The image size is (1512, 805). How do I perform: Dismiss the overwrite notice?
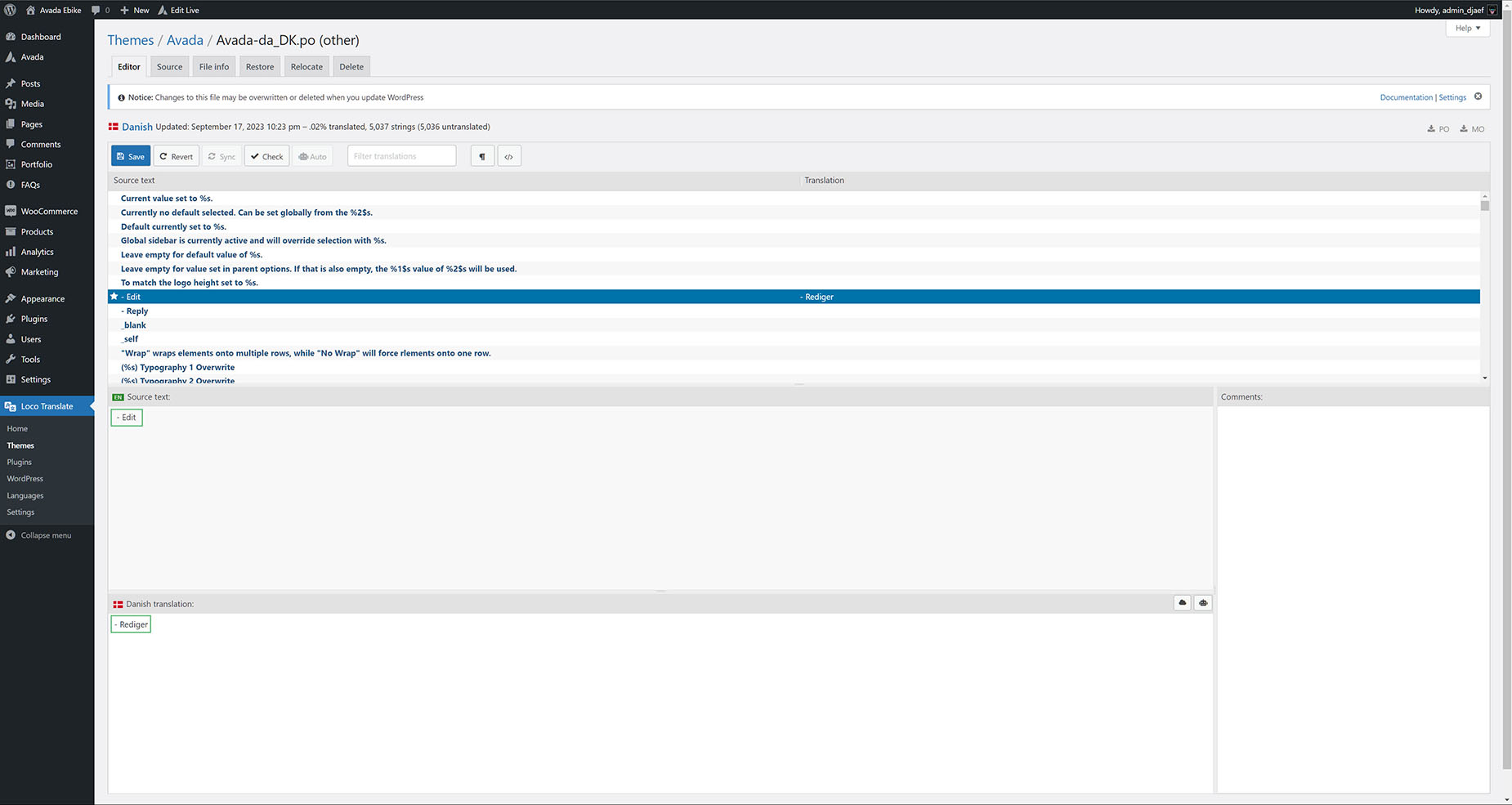pyautogui.click(x=1478, y=96)
